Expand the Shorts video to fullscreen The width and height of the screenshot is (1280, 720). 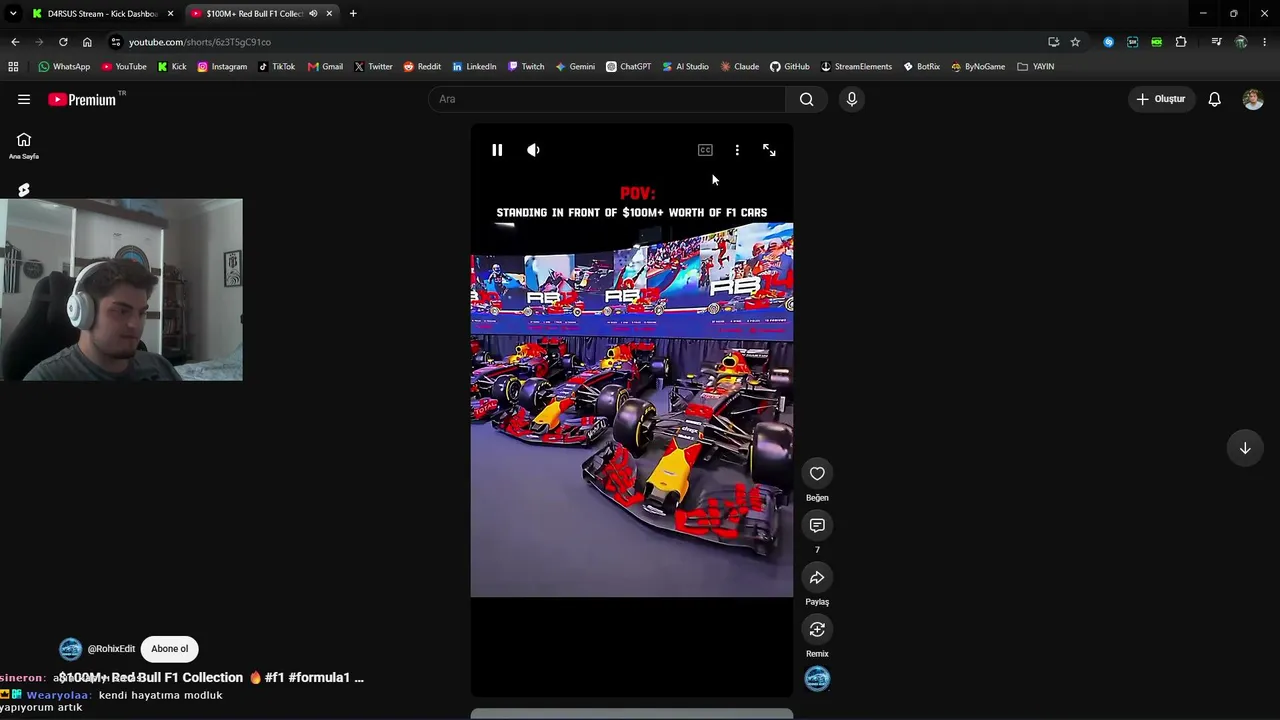point(769,150)
